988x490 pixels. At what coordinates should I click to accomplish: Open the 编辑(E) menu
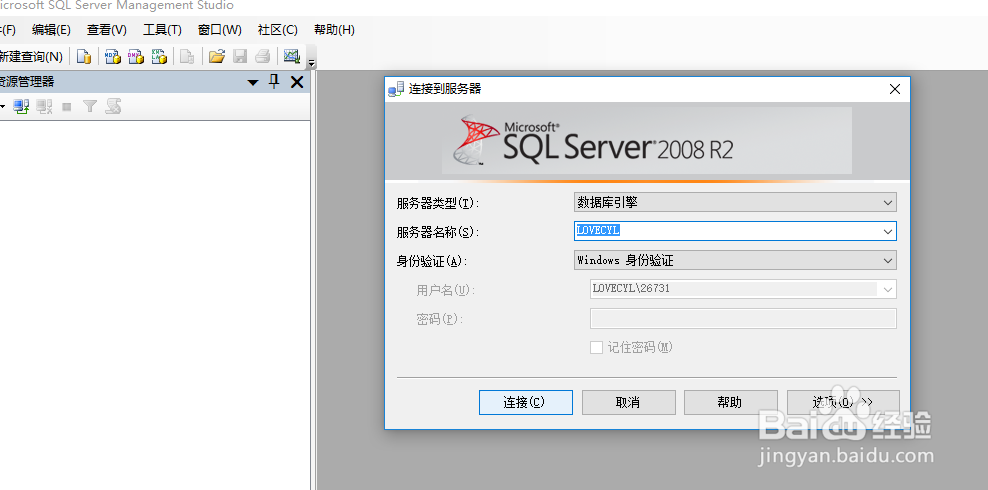point(52,30)
